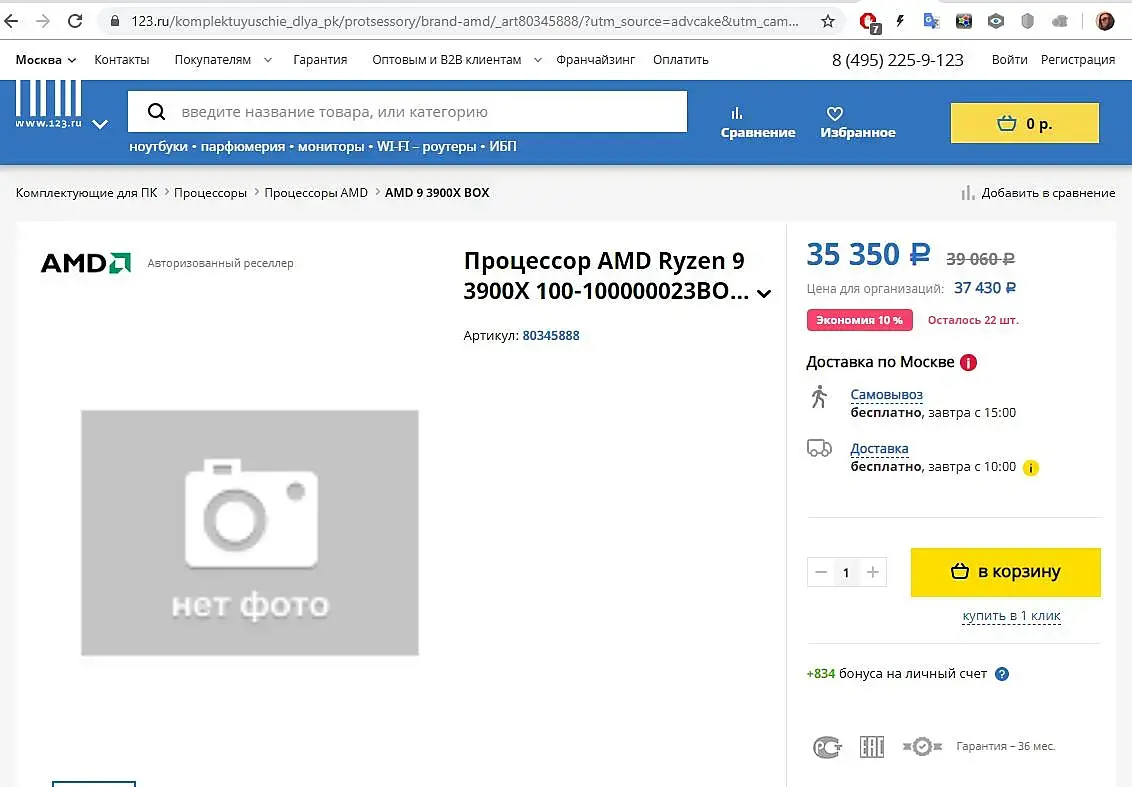
Task: Click Добавить в сравнение
Action: point(1038,193)
